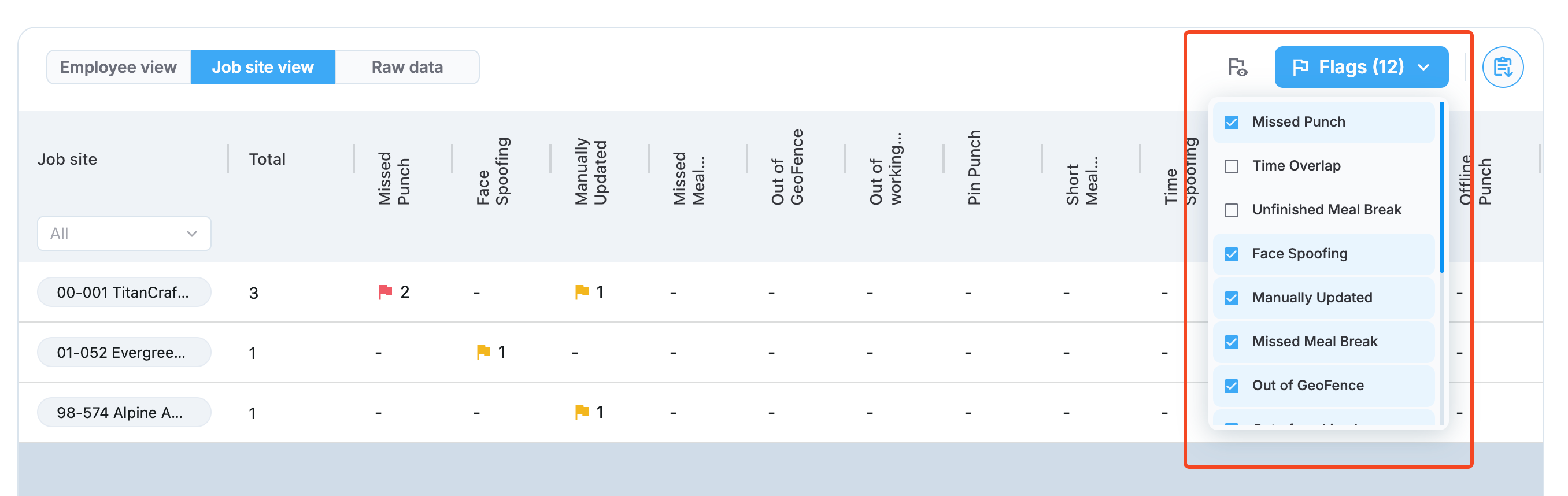
Task: Open the 98-574 Alpine A... job site
Action: pyautogui.click(x=124, y=412)
